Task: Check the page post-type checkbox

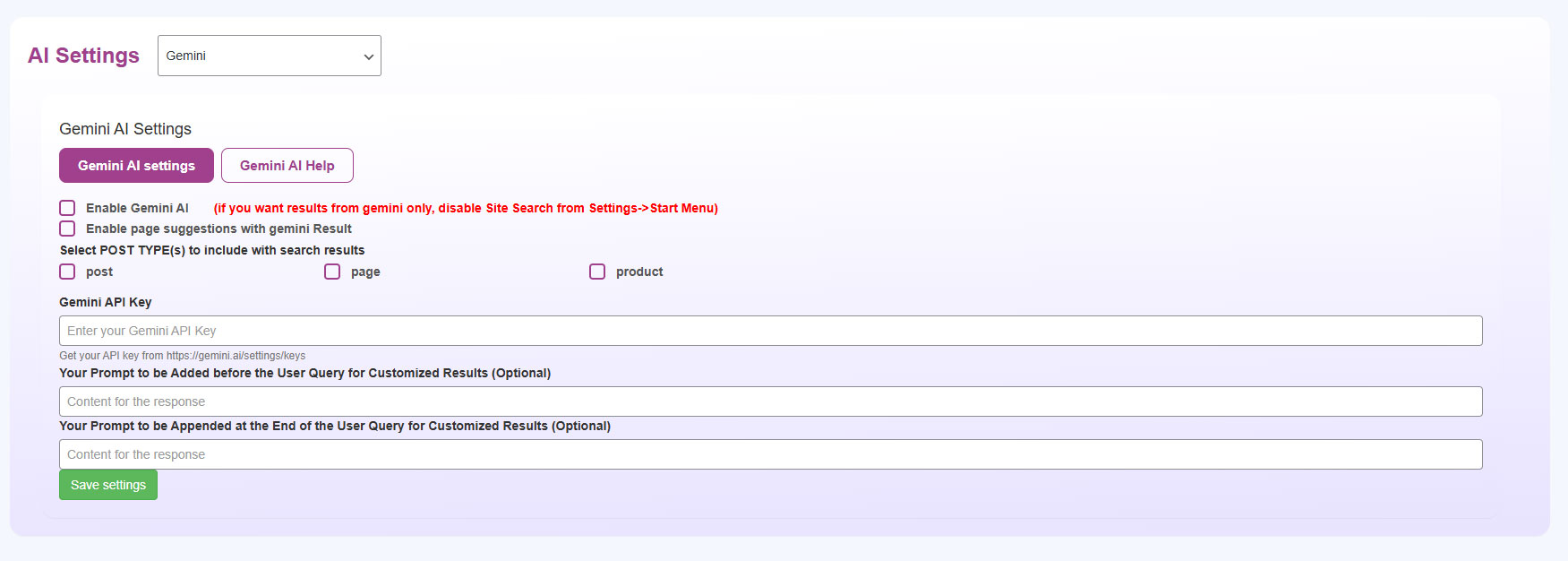Action: [332, 272]
